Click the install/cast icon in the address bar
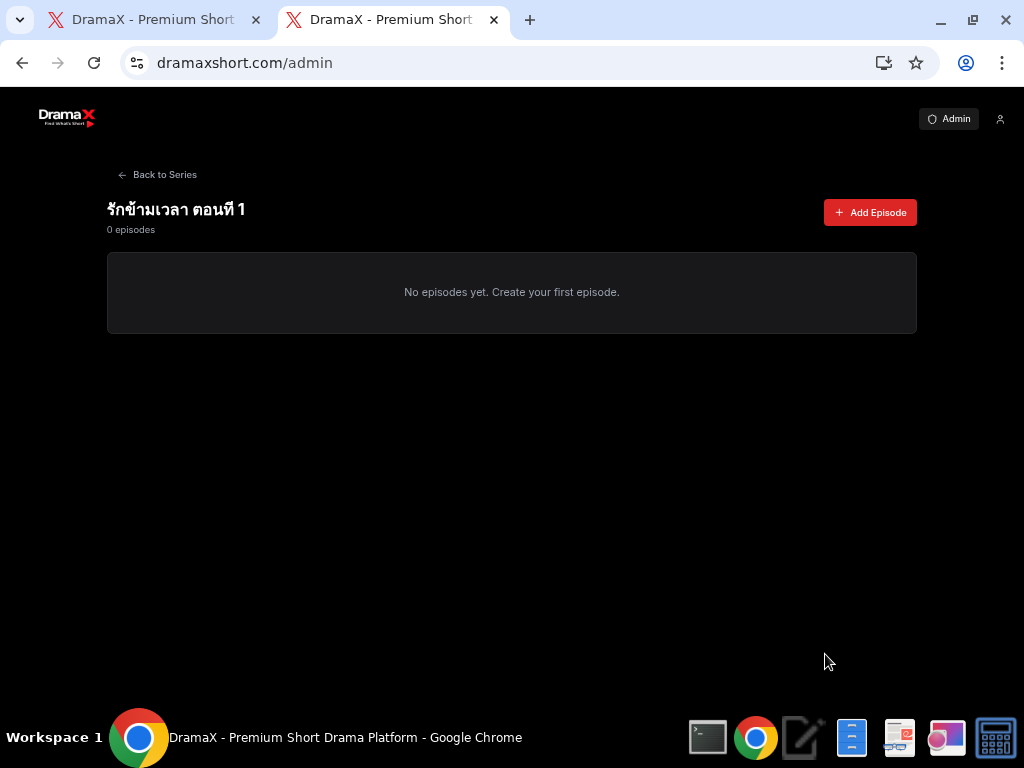Image resolution: width=1024 pixels, height=768 pixels. 883,62
